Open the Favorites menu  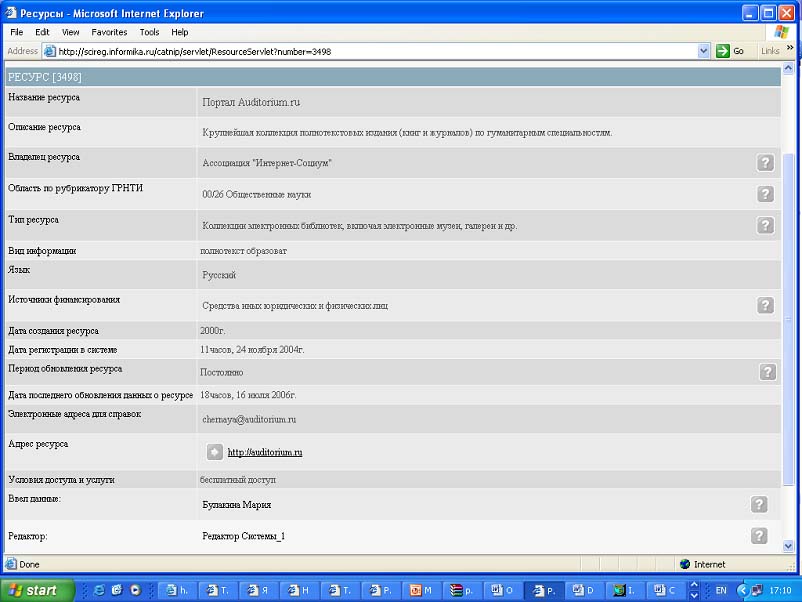point(109,32)
